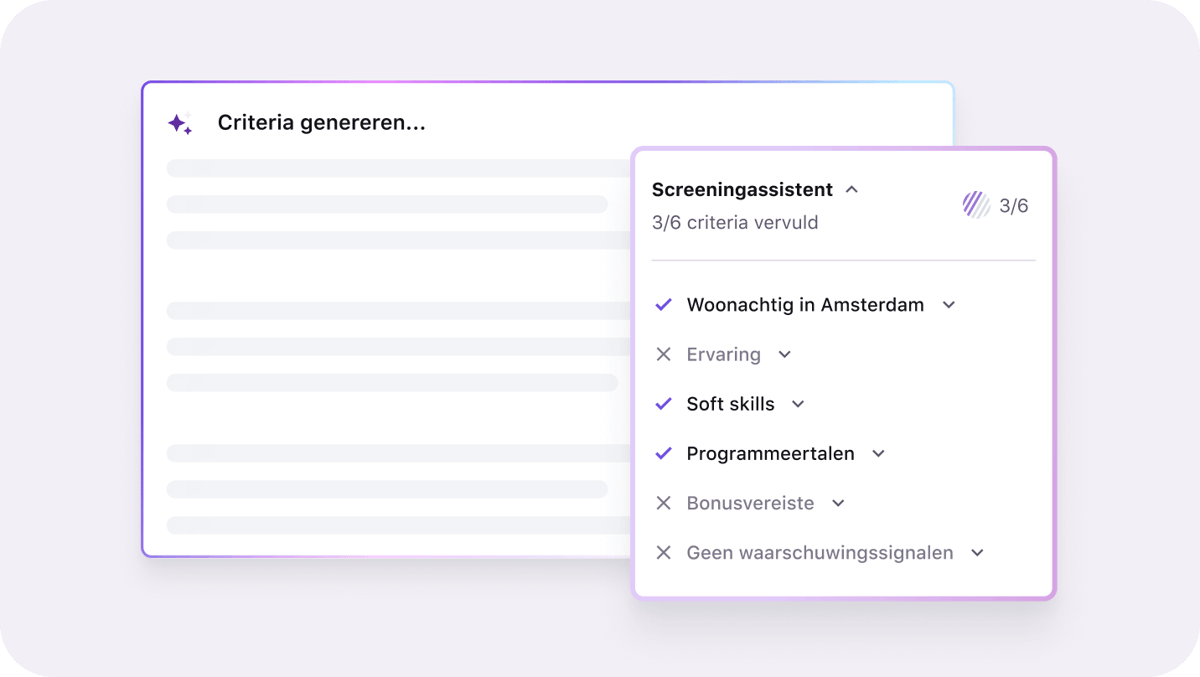The height and width of the screenshot is (677, 1200).
Task: Click the checkmark for Woonachtig in Amsterdam
Action: click(x=663, y=304)
